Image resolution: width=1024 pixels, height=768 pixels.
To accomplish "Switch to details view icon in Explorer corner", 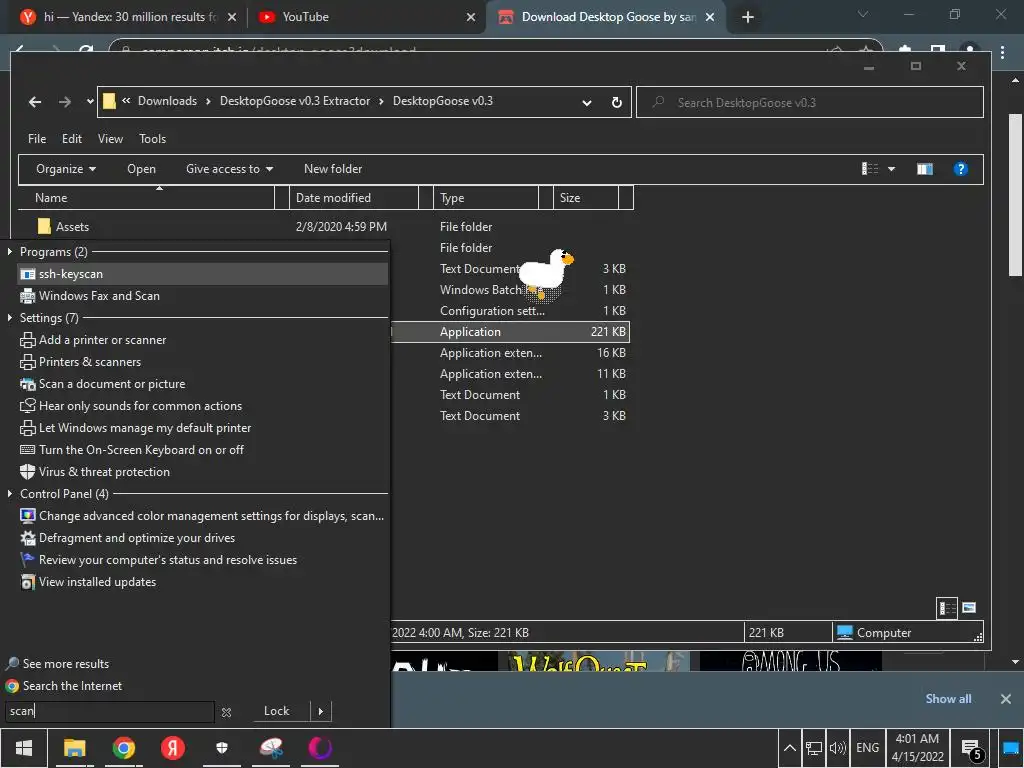I will [x=947, y=608].
